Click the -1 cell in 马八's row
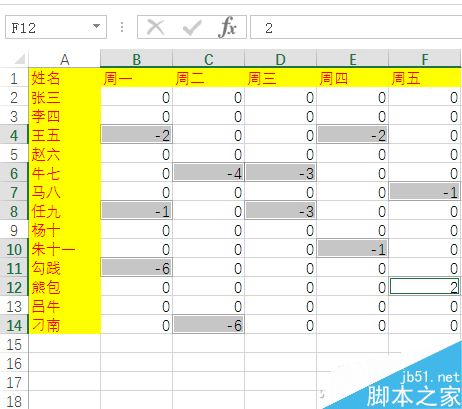462x409 pixels. point(425,192)
